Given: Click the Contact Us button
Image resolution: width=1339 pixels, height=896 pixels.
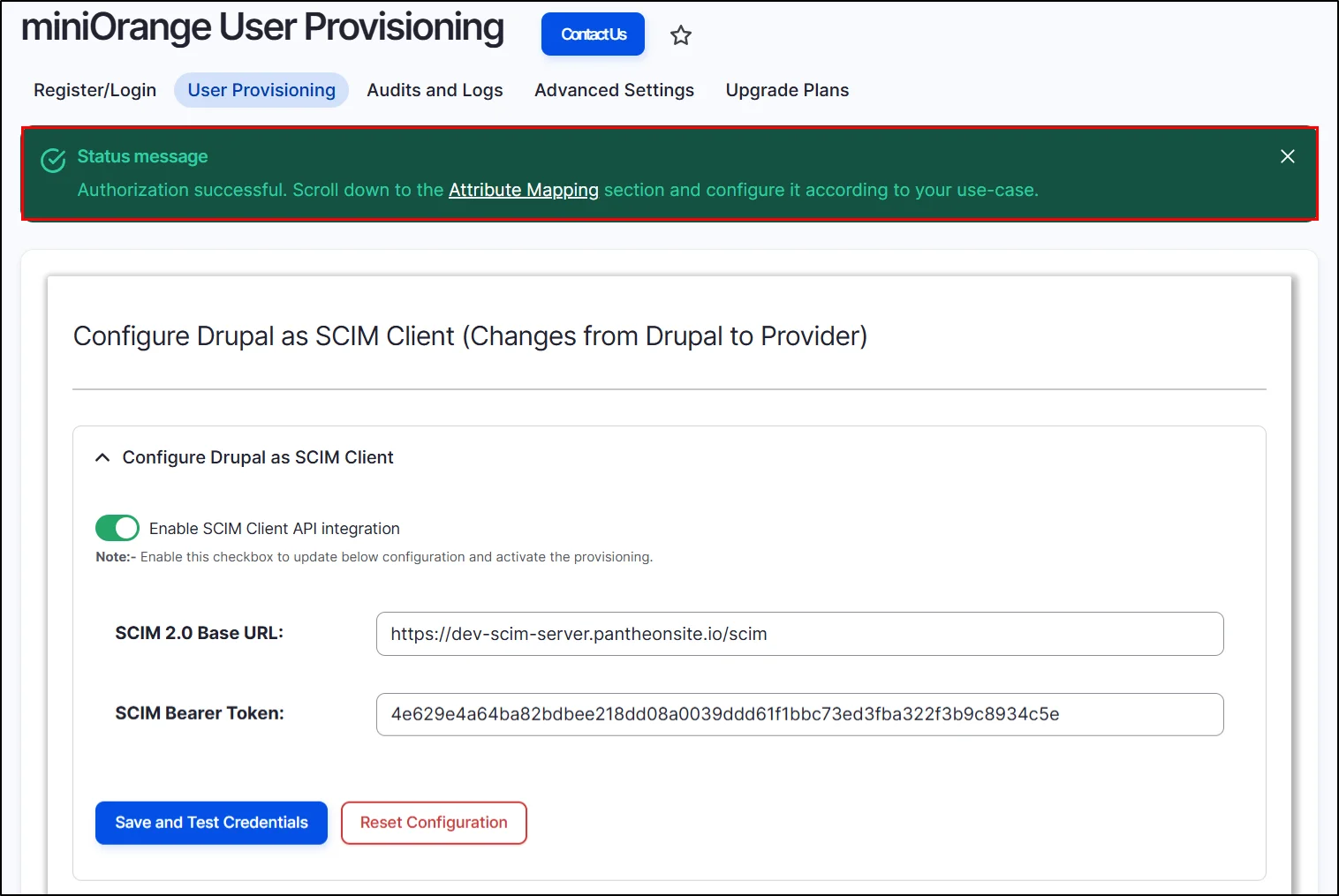Looking at the screenshot, I should click(x=594, y=34).
